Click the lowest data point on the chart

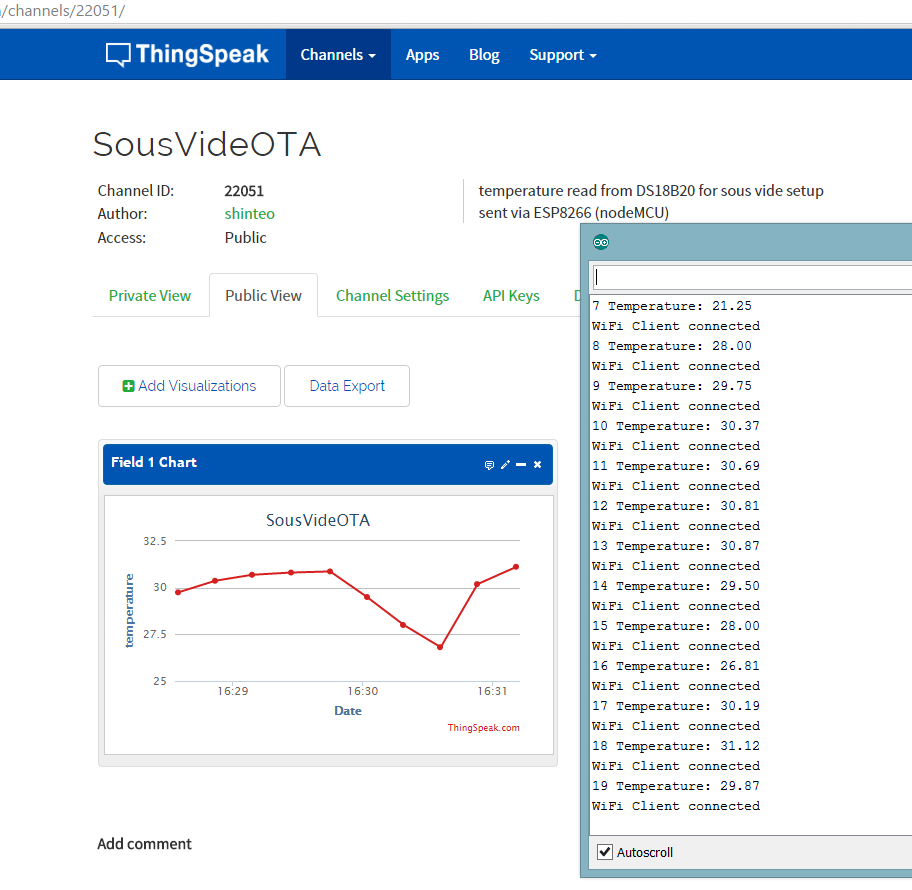coord(440,647)
